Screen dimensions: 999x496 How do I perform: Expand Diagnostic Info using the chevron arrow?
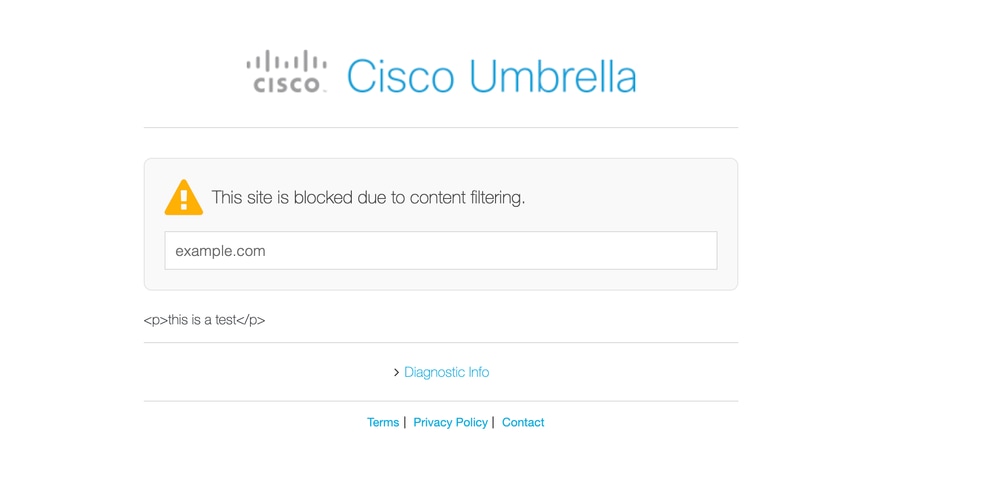pyautogui.click(x=396, y=373)
